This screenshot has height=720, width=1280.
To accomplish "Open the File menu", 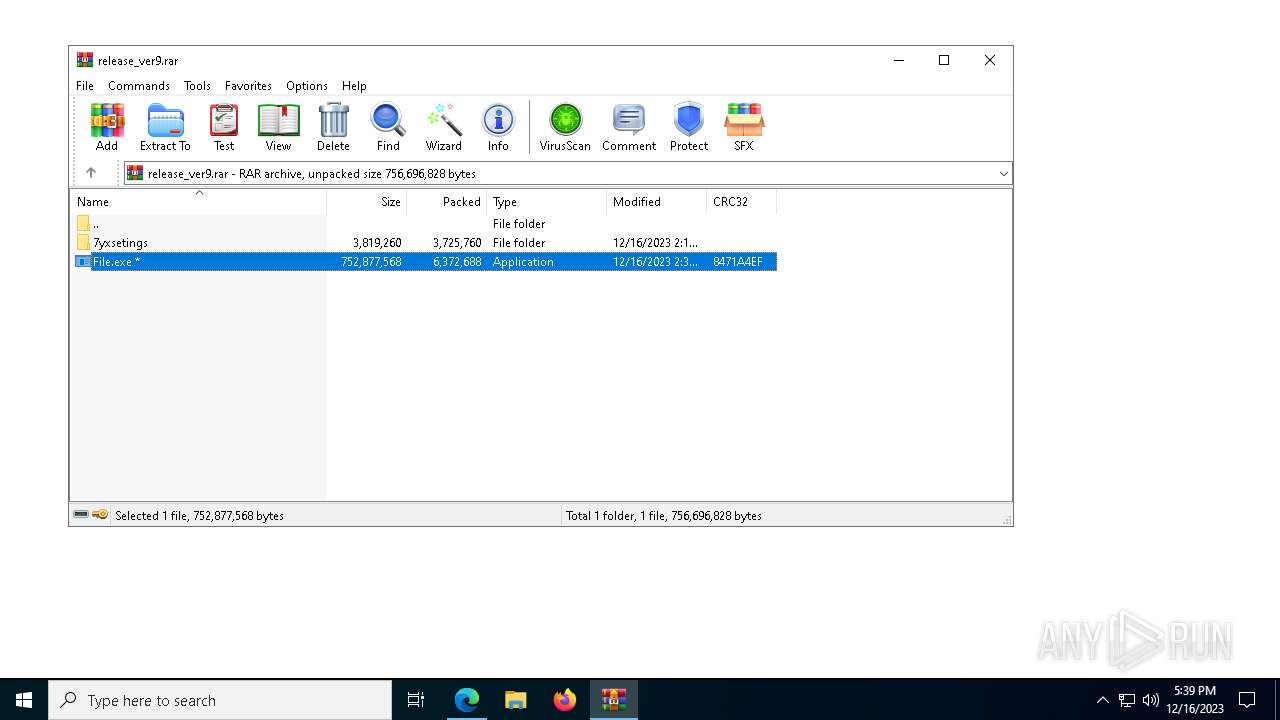I will click(x=85, y=86).
